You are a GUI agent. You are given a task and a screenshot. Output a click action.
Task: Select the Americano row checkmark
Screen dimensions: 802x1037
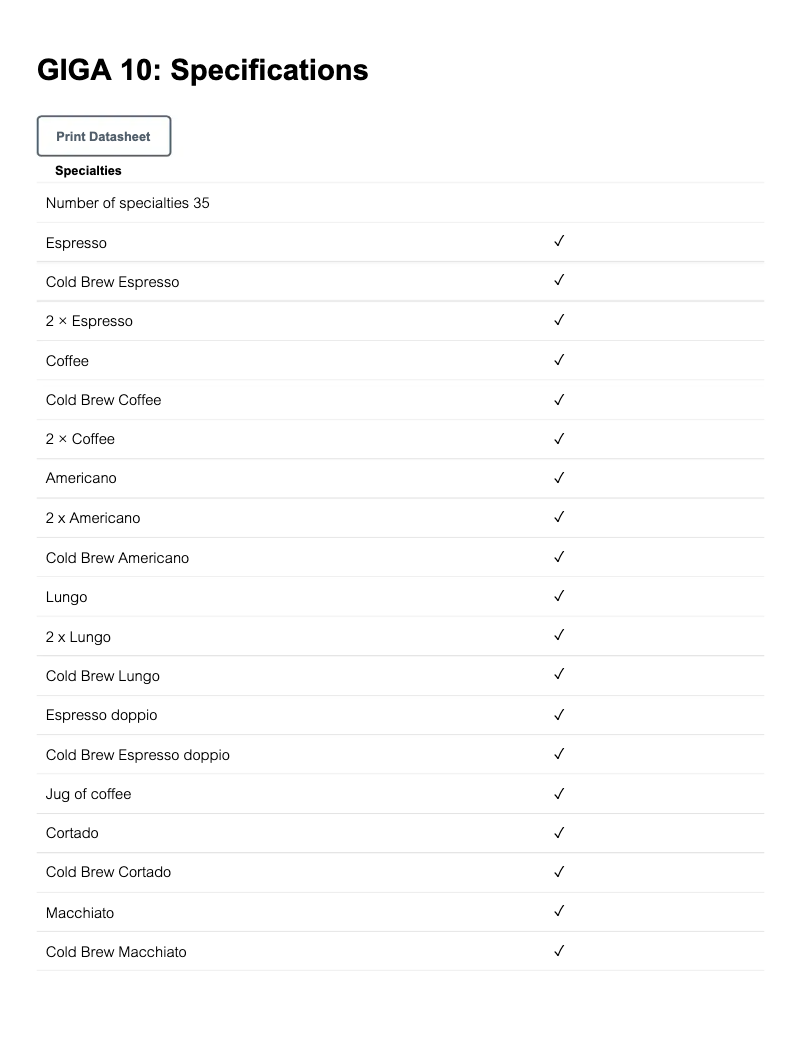(x=559, y=478)
